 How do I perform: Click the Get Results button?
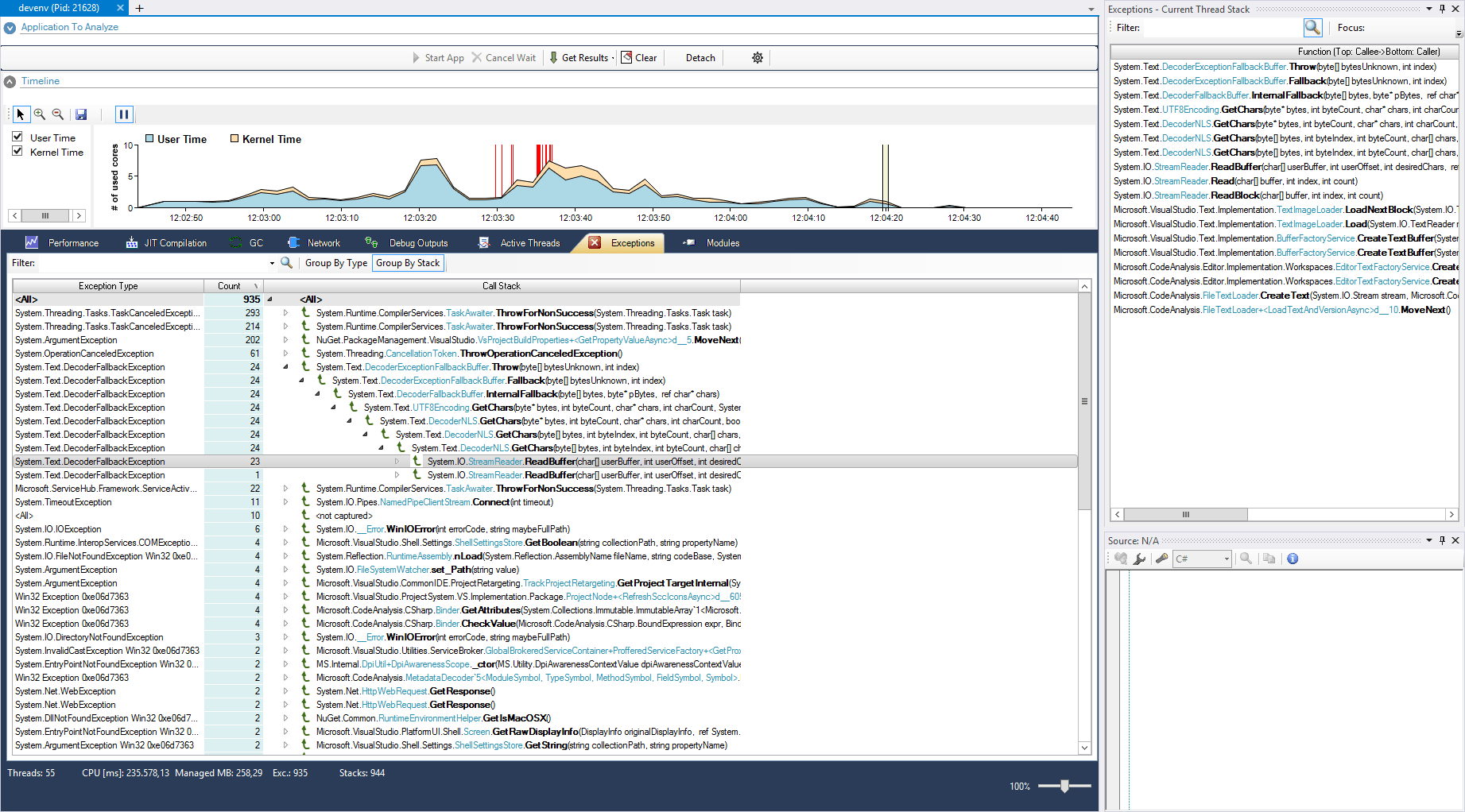click(x=586, y=57)
